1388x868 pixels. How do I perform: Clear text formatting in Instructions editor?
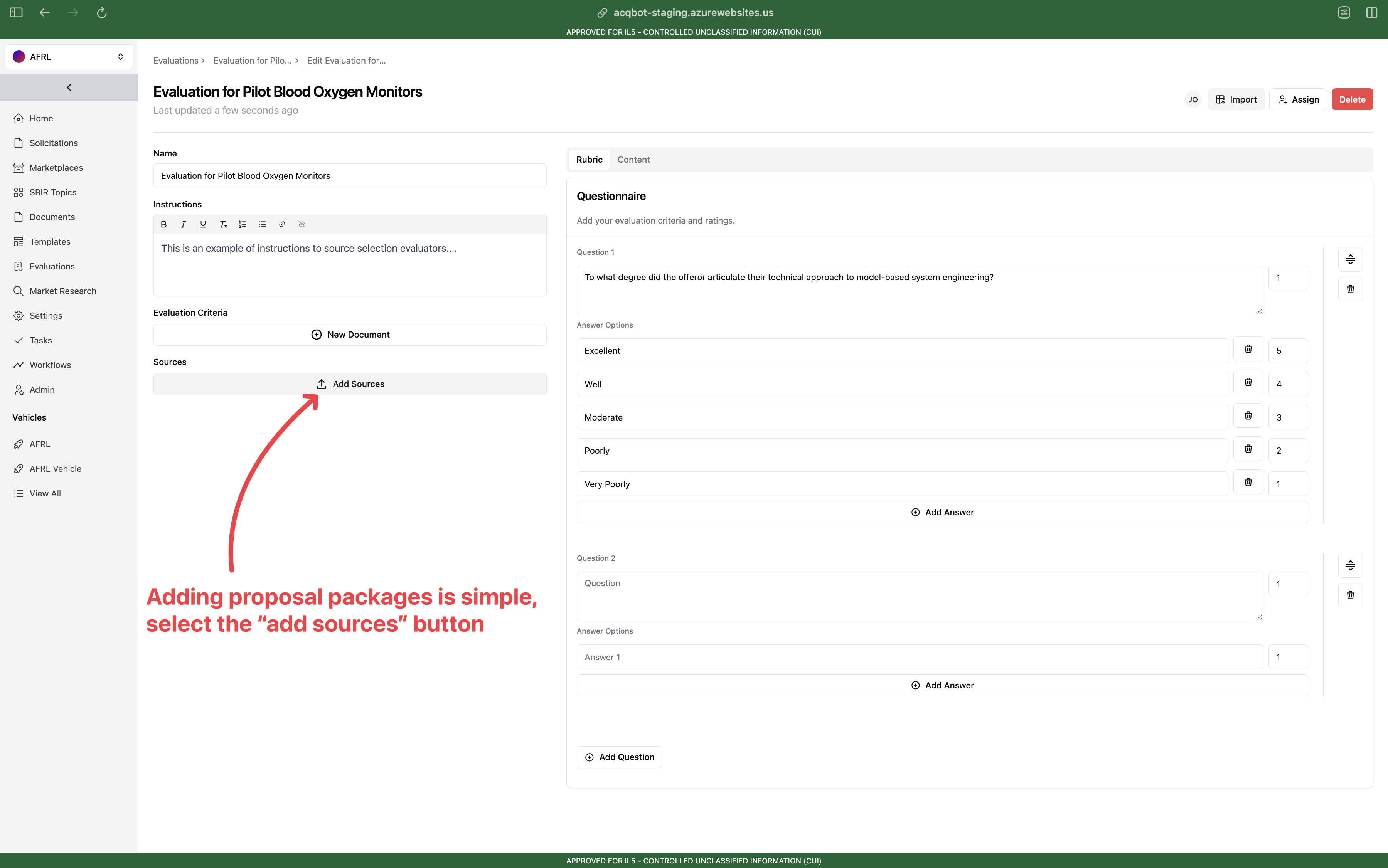223,224
